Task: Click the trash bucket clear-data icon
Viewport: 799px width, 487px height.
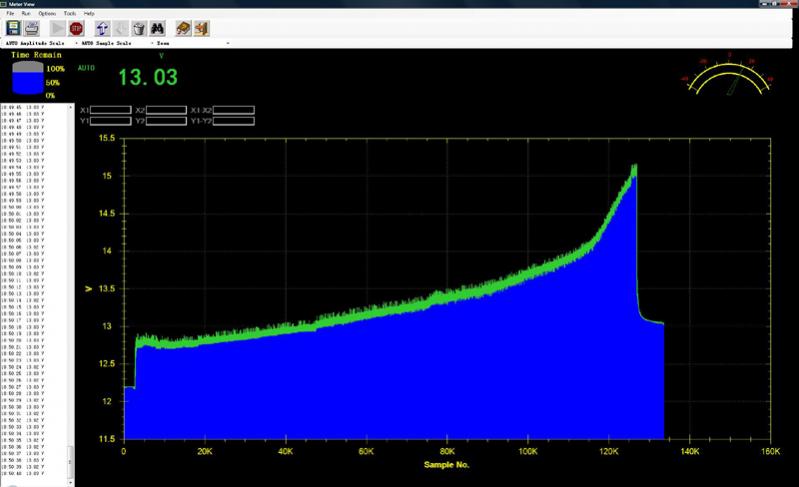Action: pyautogui.click(x=139, y=29)
